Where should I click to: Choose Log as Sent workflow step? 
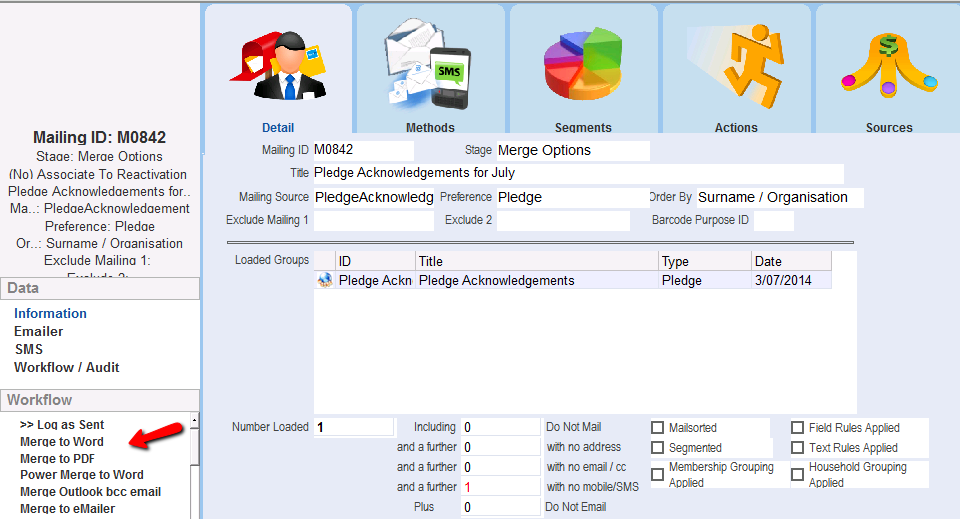pyautogui.click(x=62, y=425)
